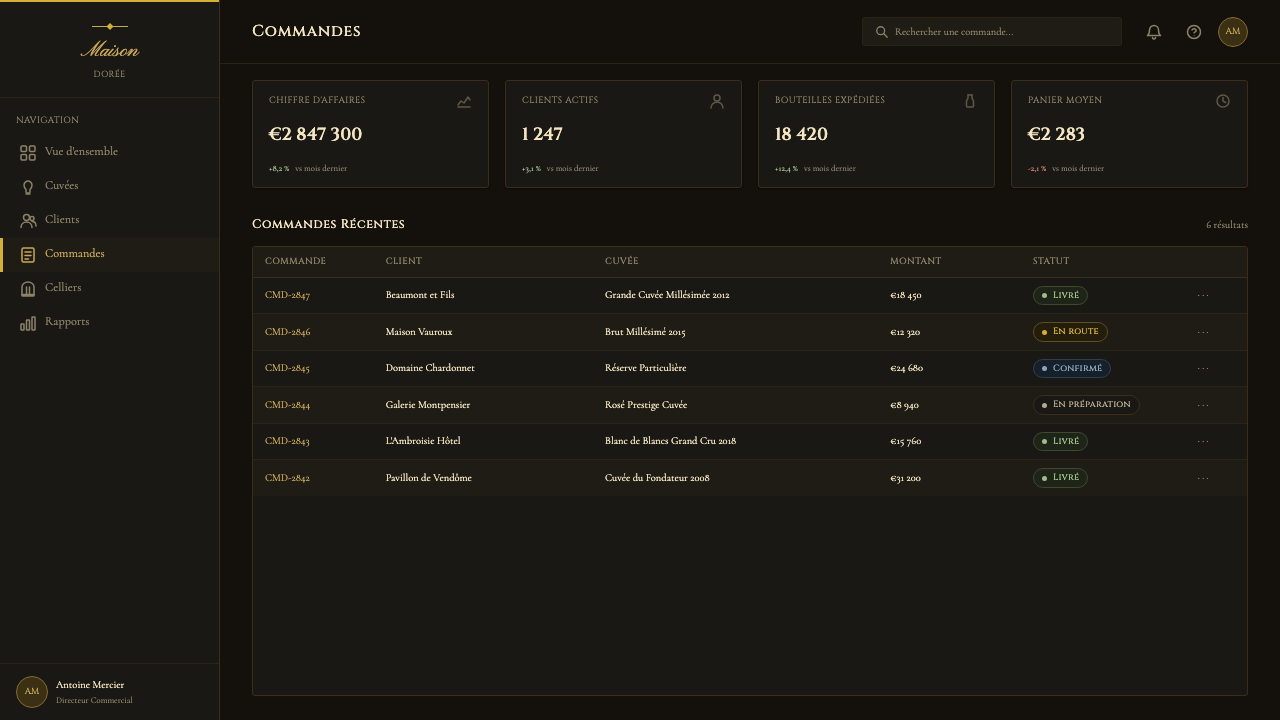Click the 6 résultats count
The height and width of the screenshot is (720, 1280).
click(1227, 226)
